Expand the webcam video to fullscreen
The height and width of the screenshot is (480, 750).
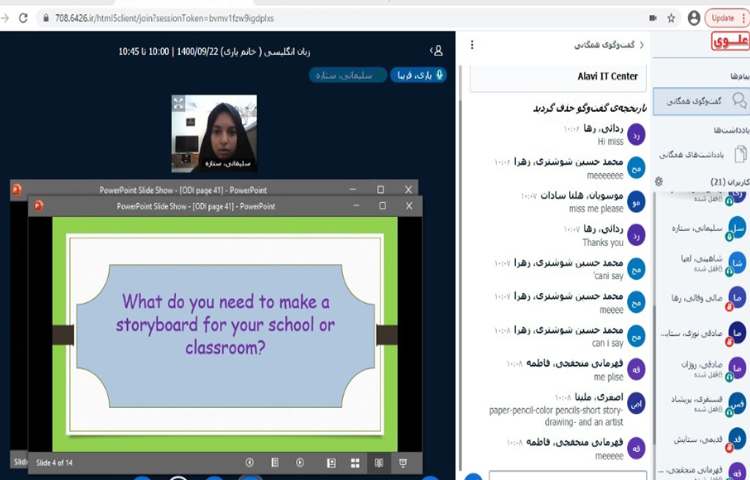178,102
